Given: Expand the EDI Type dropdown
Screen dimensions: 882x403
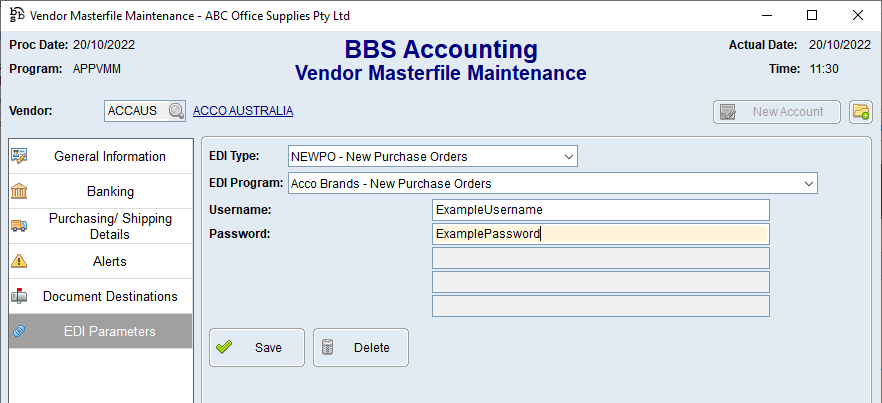Looking at the screenshot, I should coord(568,157).
